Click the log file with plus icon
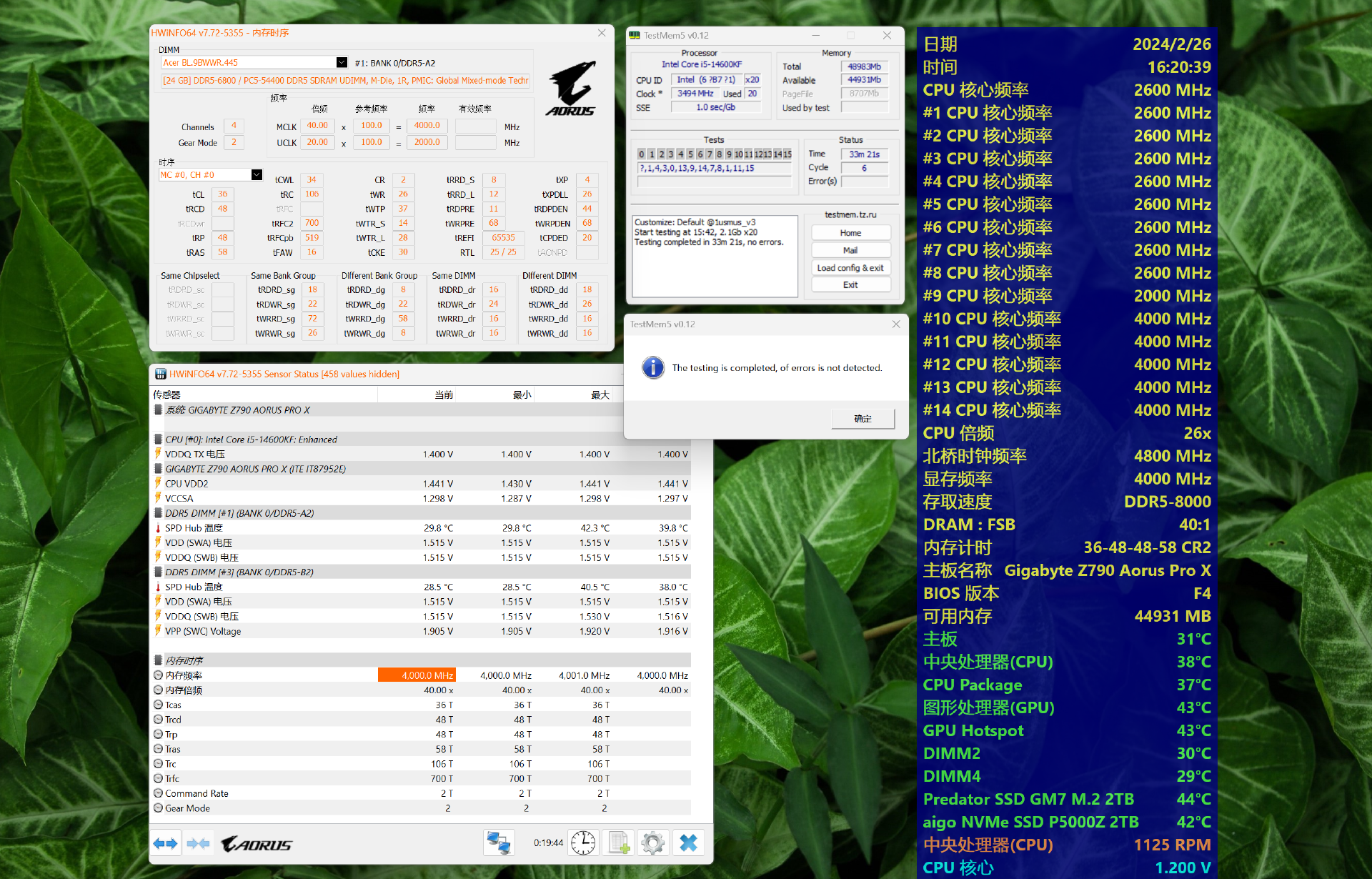The height and width of the screenshot is (879, 1372). [618, 843]
